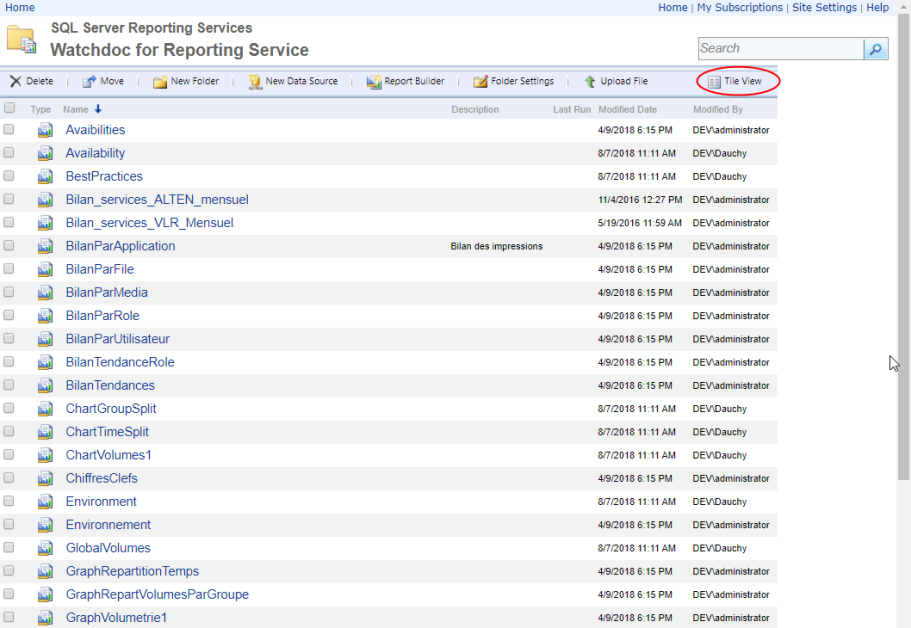Open the BestPractices report link
The image size is (911, 628).
(104, 176)
